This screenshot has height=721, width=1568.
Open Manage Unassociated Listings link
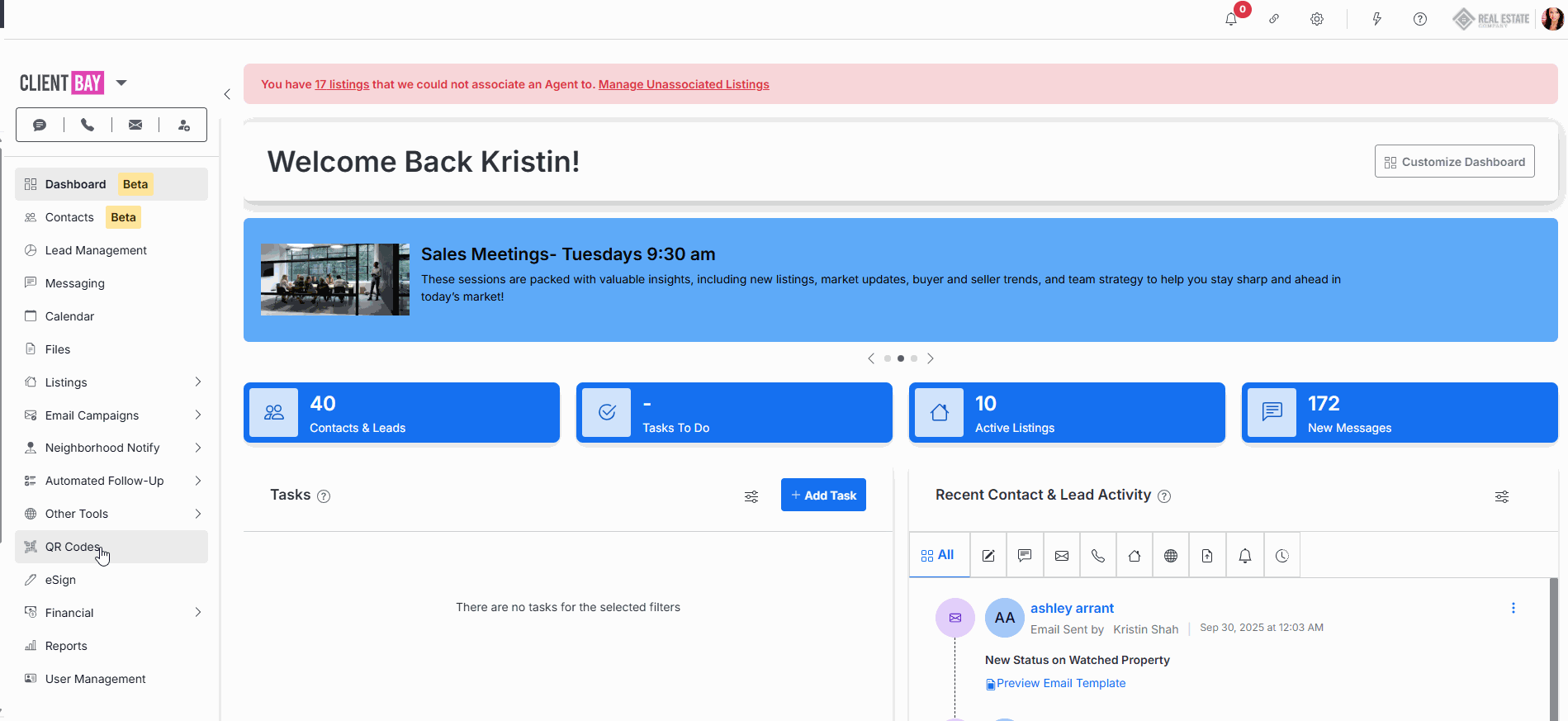point(684,84)
